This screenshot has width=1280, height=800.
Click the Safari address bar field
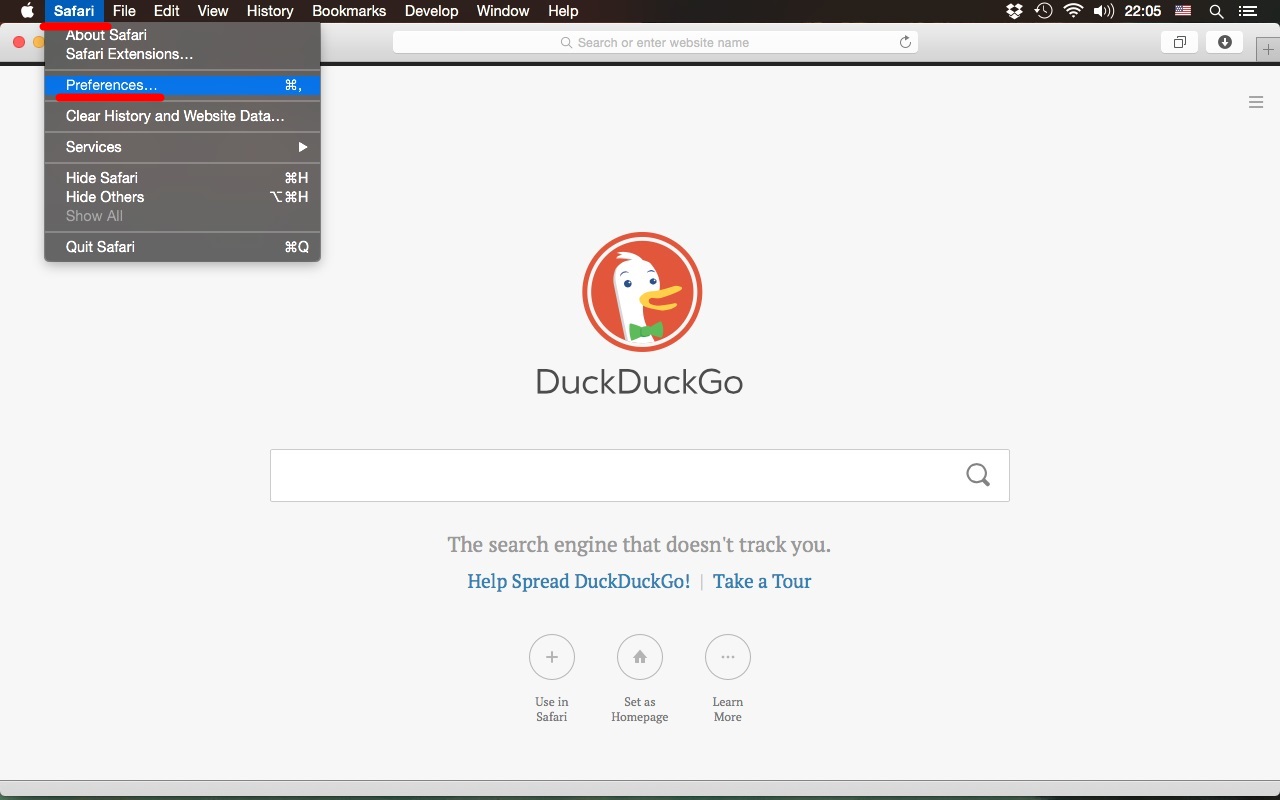(655, 42)
